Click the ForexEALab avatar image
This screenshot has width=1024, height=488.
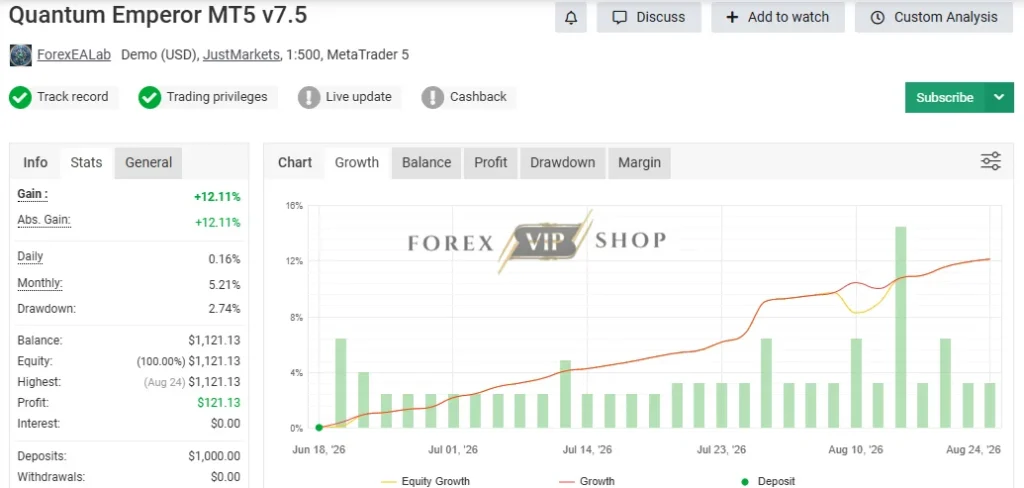click(x=21, y=55)
